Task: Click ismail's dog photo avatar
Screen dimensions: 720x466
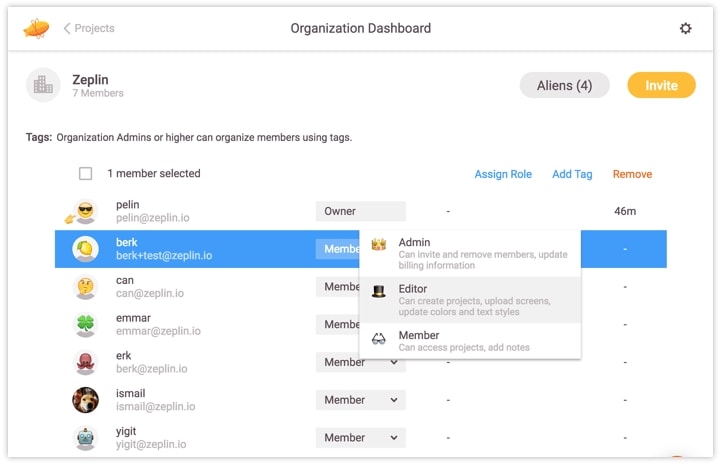Action: tap(85, 400)
